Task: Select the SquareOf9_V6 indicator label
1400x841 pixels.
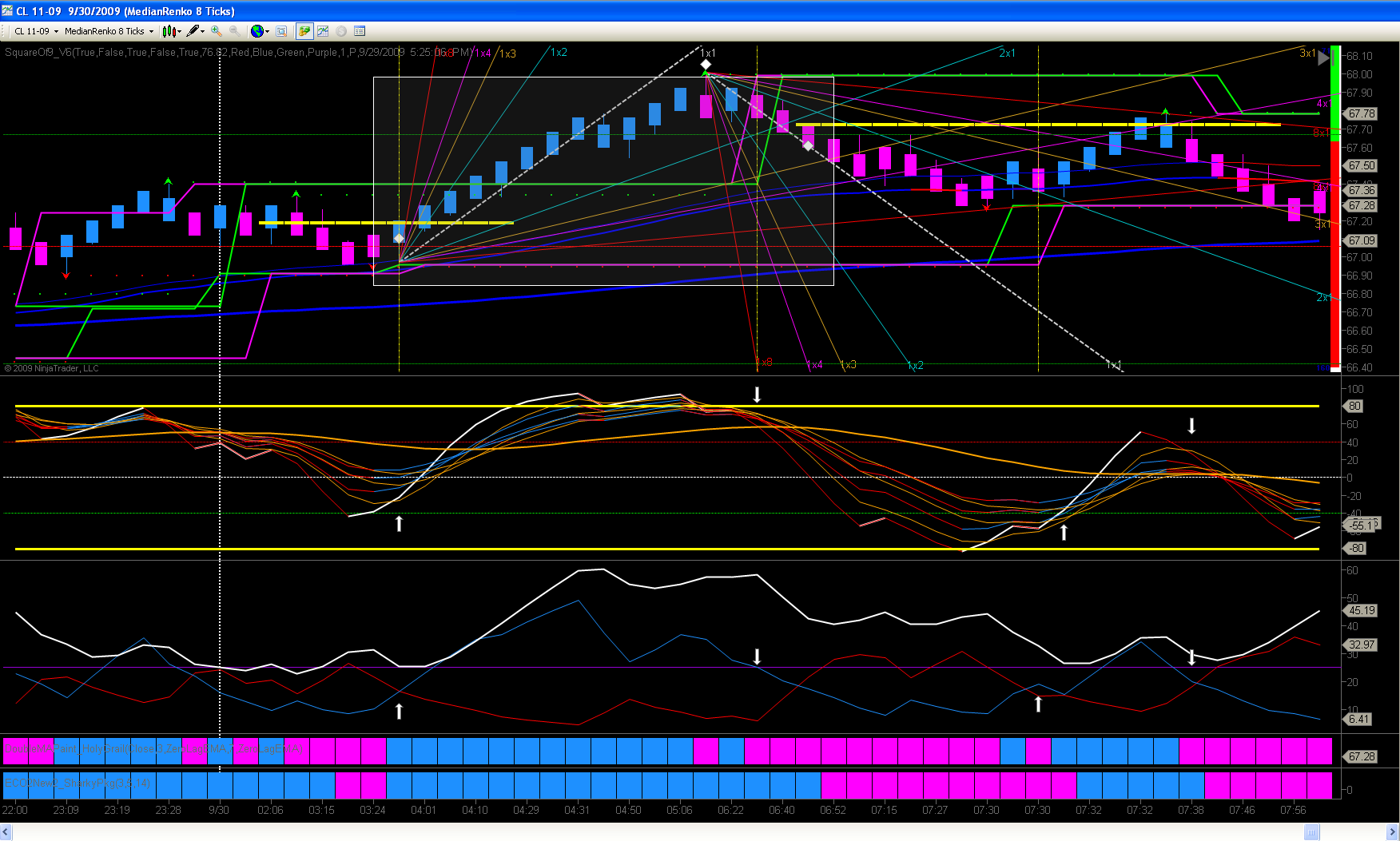Action: [238, 53]
